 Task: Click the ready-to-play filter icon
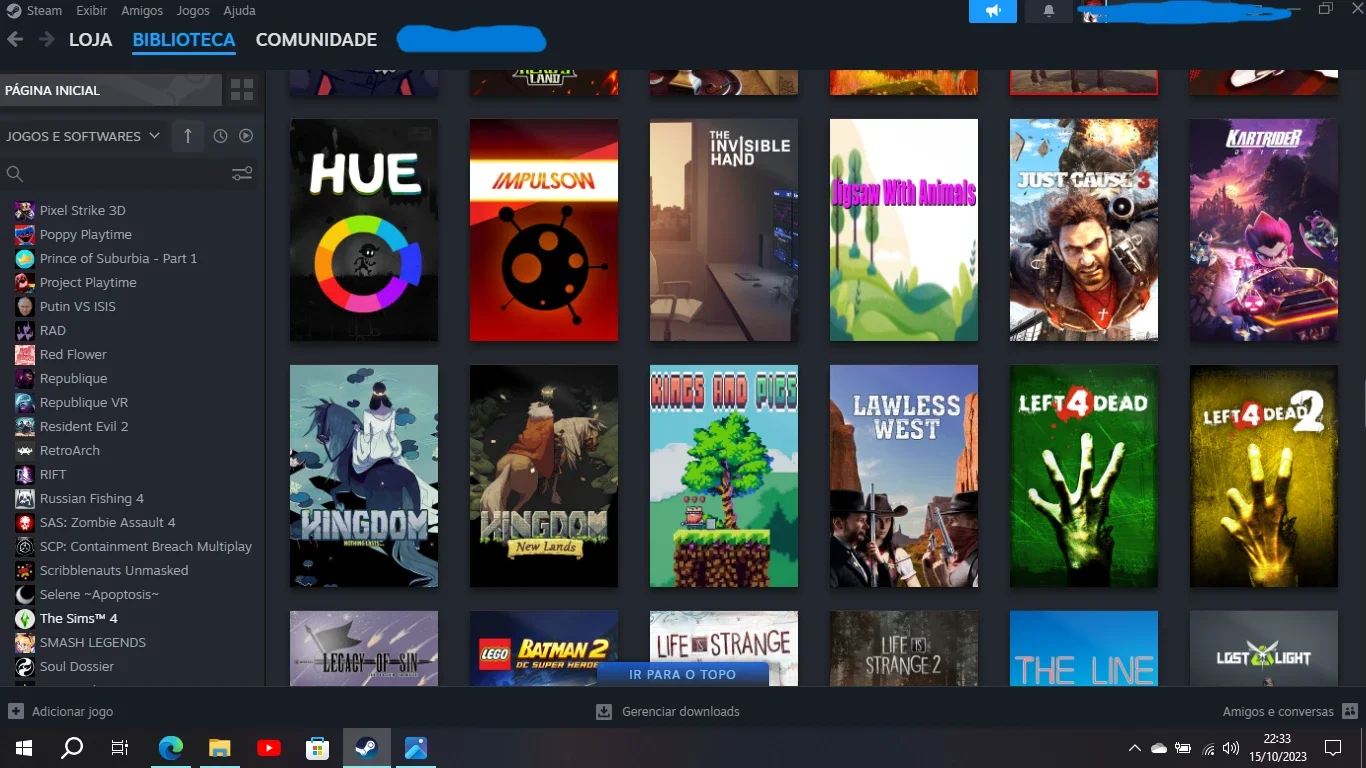246,136
